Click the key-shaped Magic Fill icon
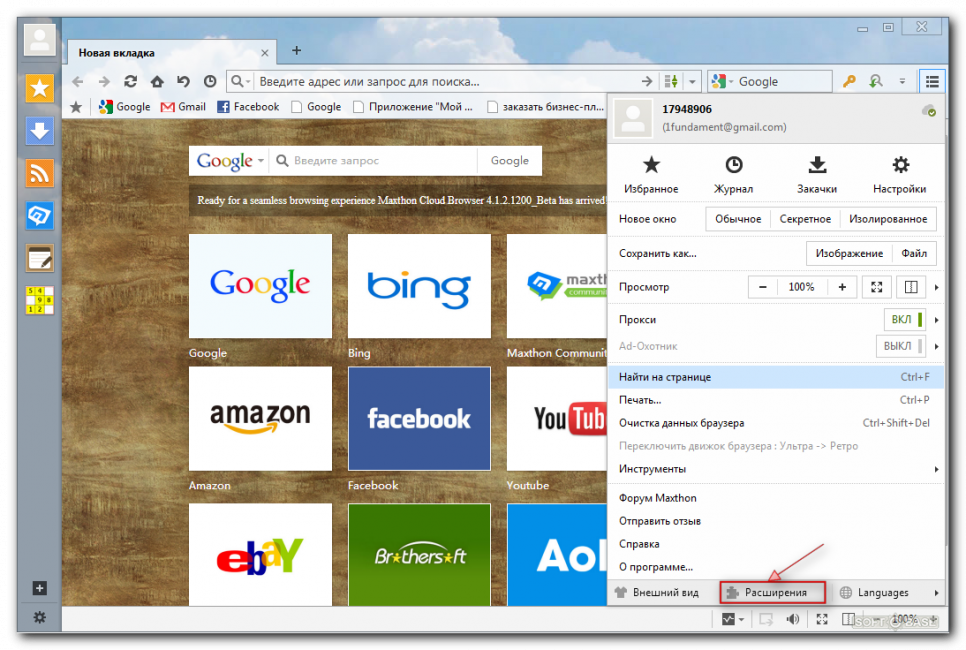The height and width of the screenshot is (650, 966). 850,81
